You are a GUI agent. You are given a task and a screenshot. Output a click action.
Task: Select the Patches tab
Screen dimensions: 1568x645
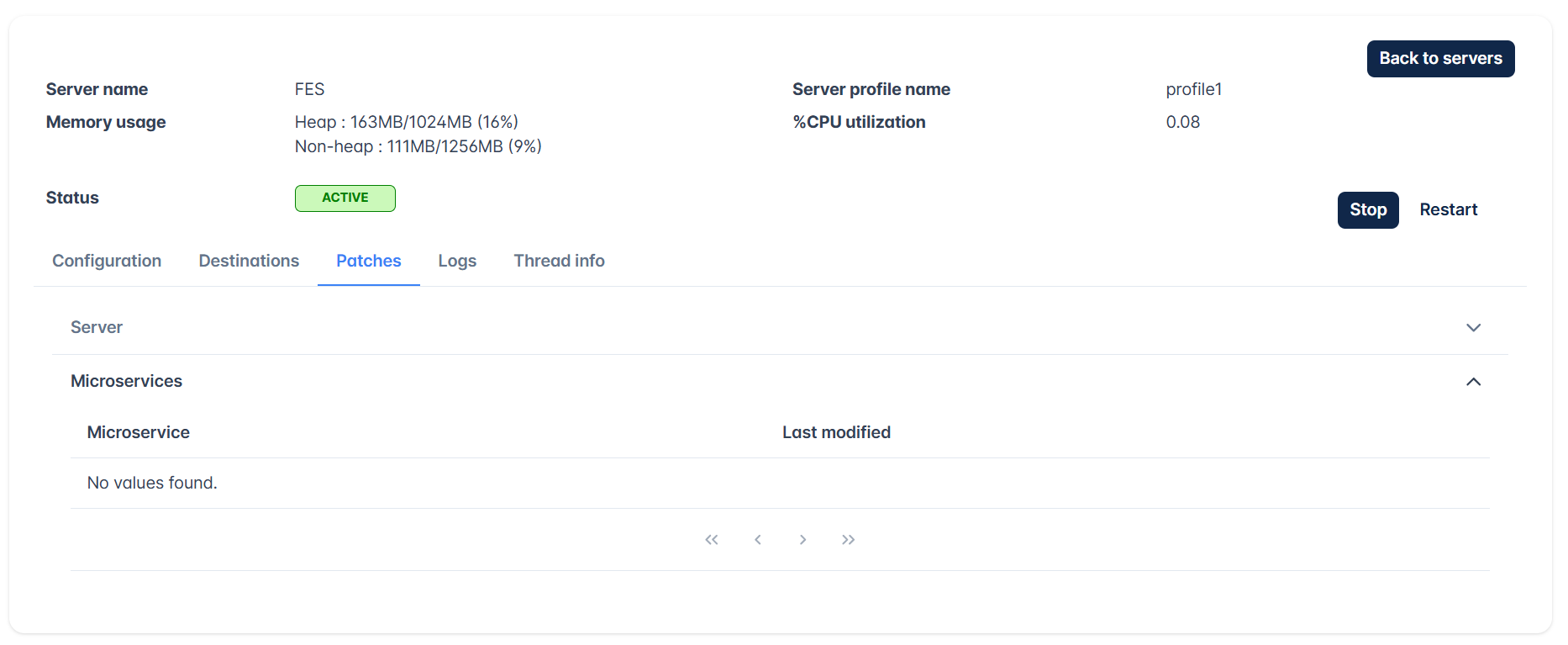(369, 261)
